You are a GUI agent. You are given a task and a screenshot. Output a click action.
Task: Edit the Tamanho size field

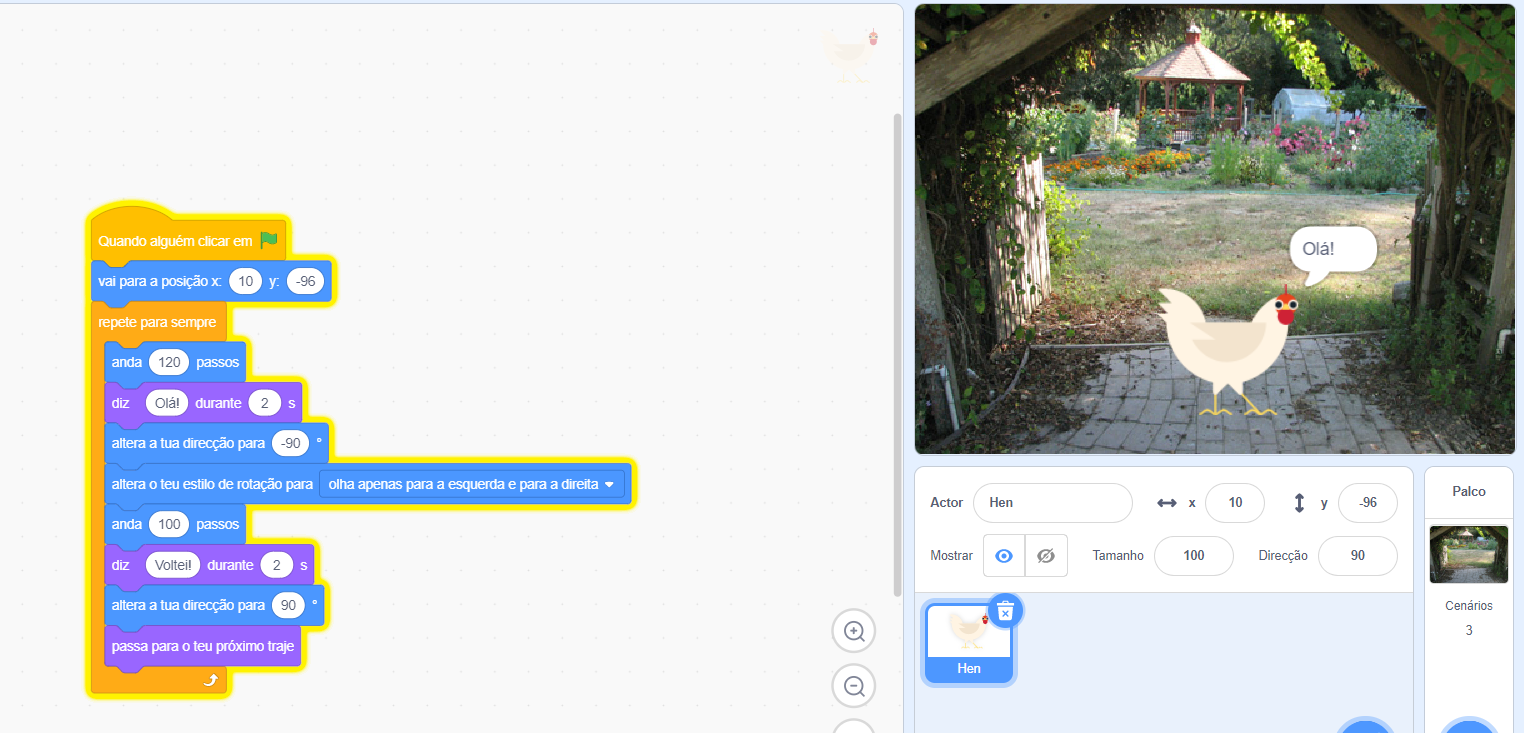[x=1194, y=556]
